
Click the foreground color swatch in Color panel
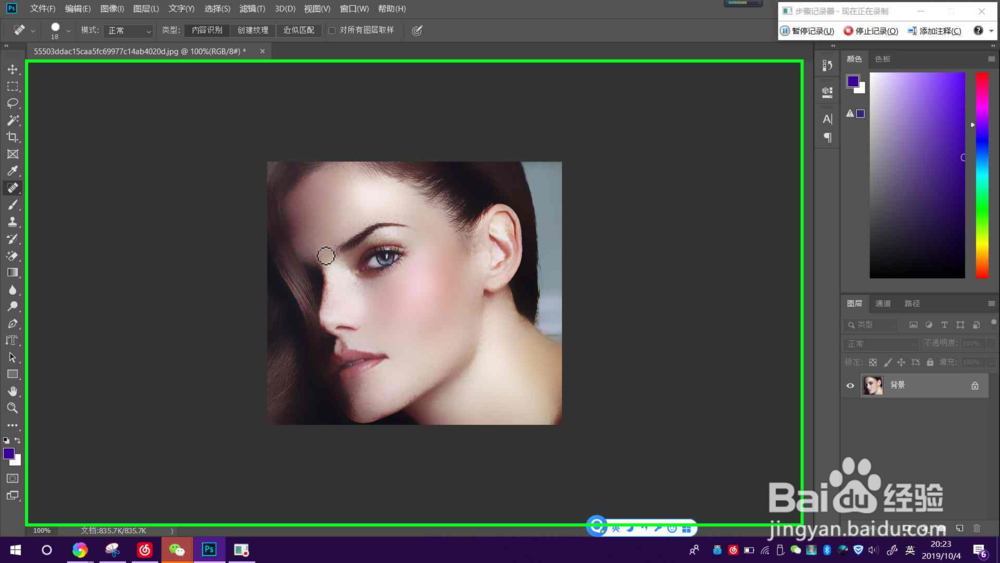(x=853, y=81)
